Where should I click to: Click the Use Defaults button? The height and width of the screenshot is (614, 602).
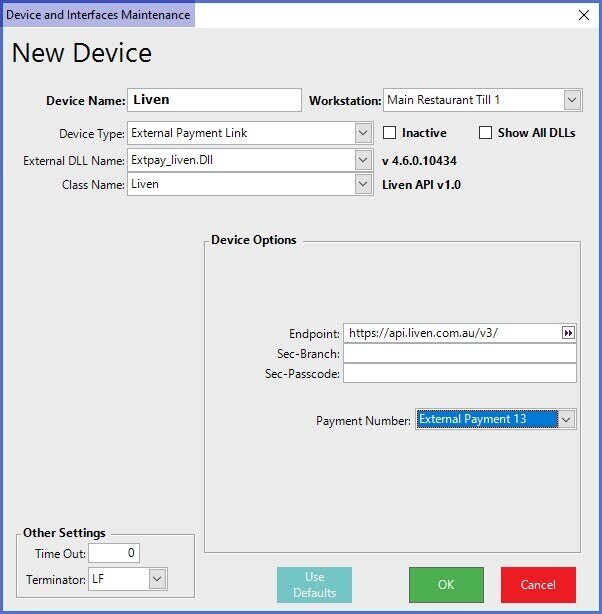click(315, 585)
